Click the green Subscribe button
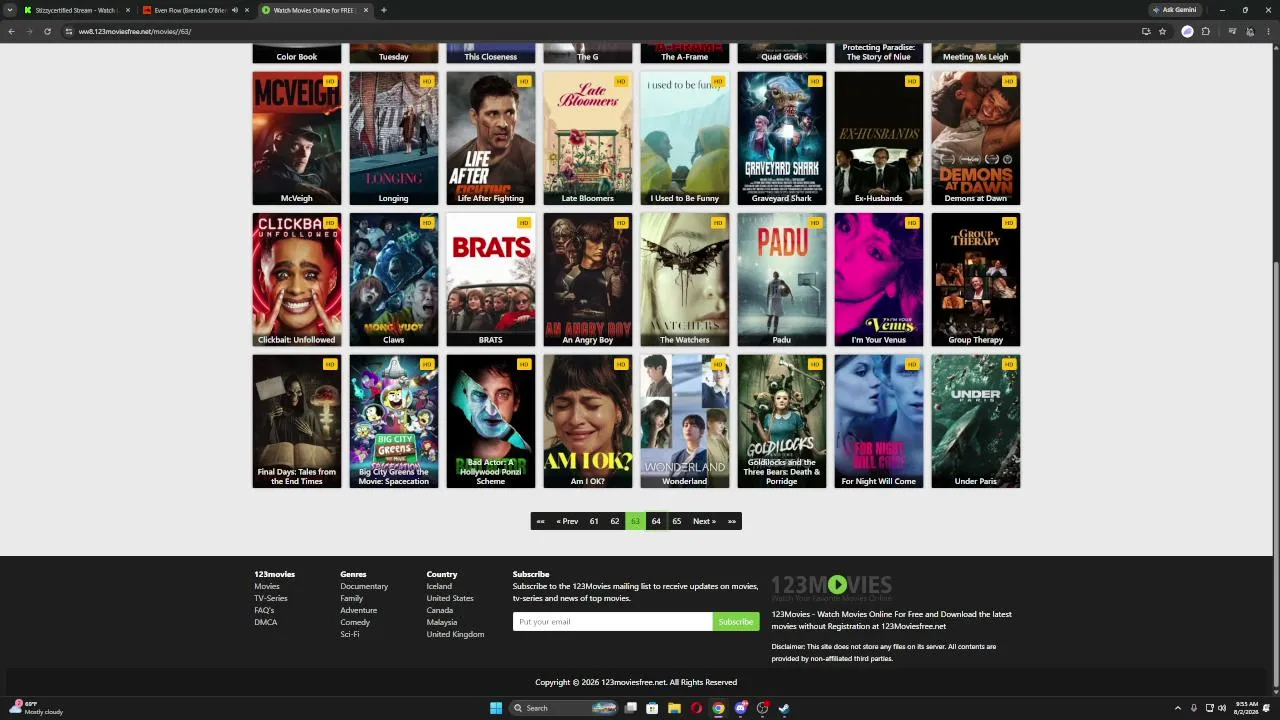Viewport: 1280px width, 720px height. point(736,622)
